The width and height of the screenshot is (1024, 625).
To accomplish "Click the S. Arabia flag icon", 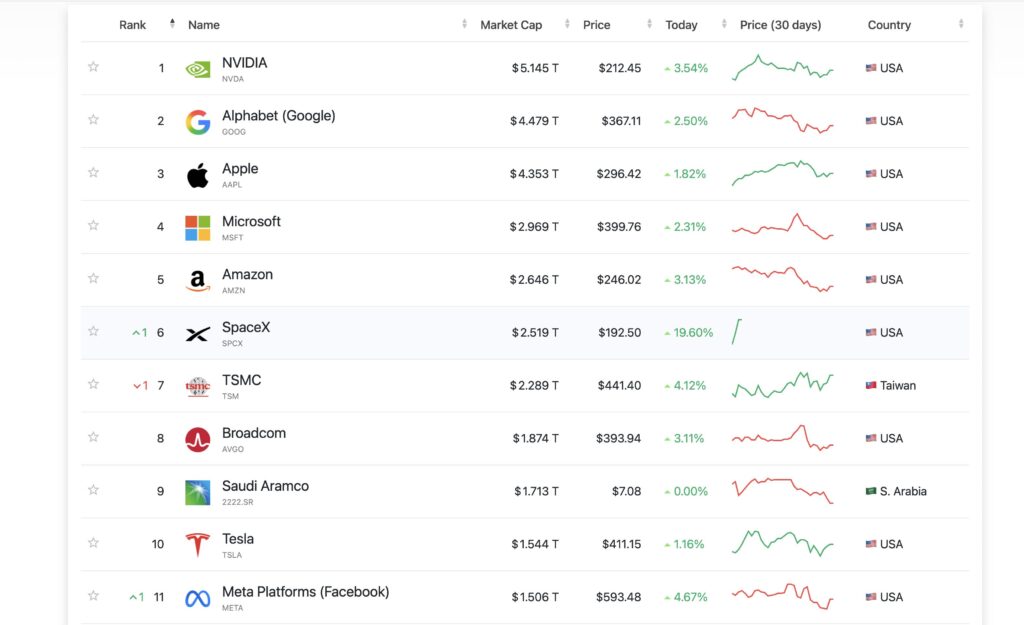I will (871, 491).
